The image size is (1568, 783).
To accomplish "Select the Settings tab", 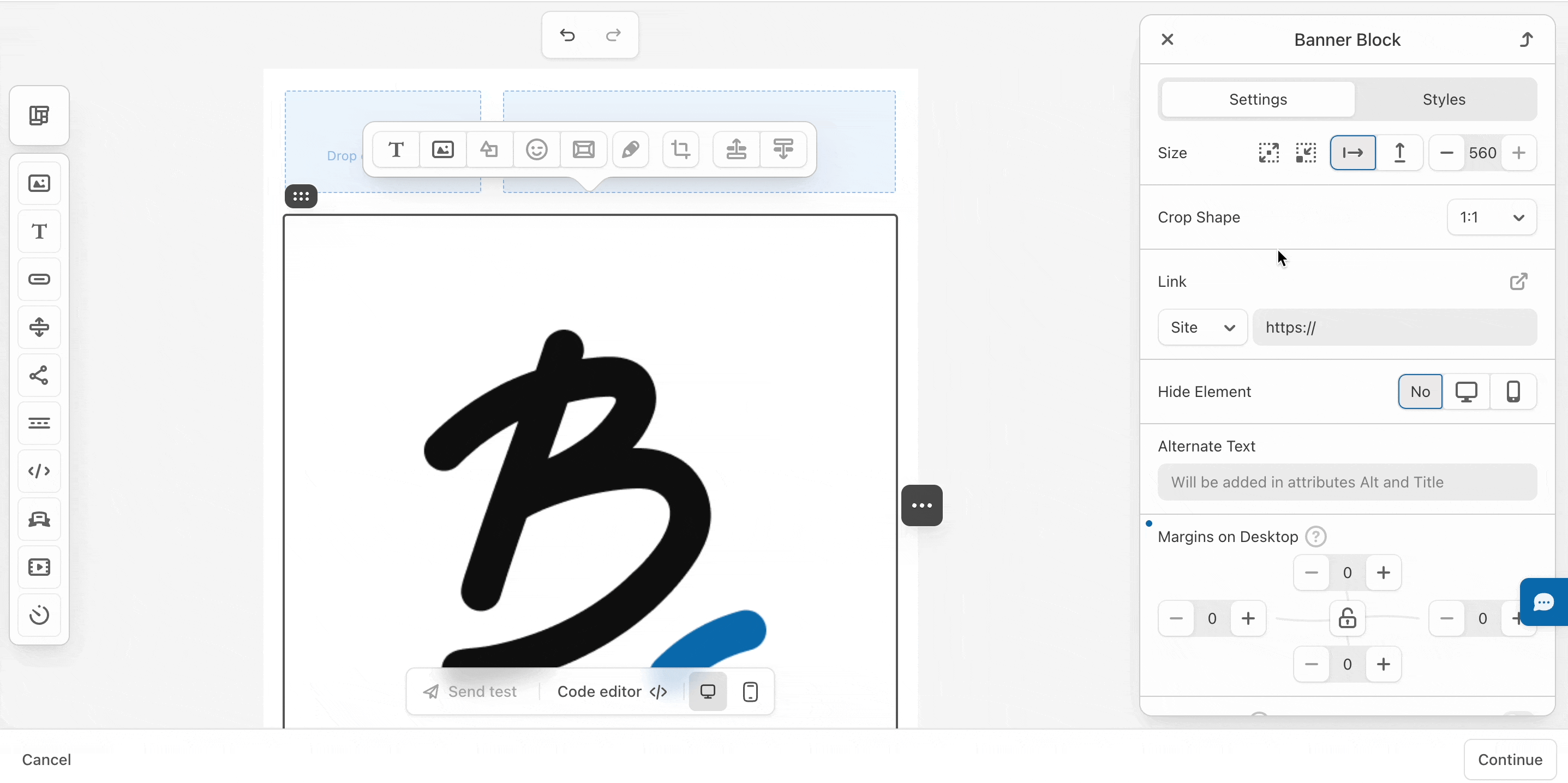I will click(x=1258, y=100).
